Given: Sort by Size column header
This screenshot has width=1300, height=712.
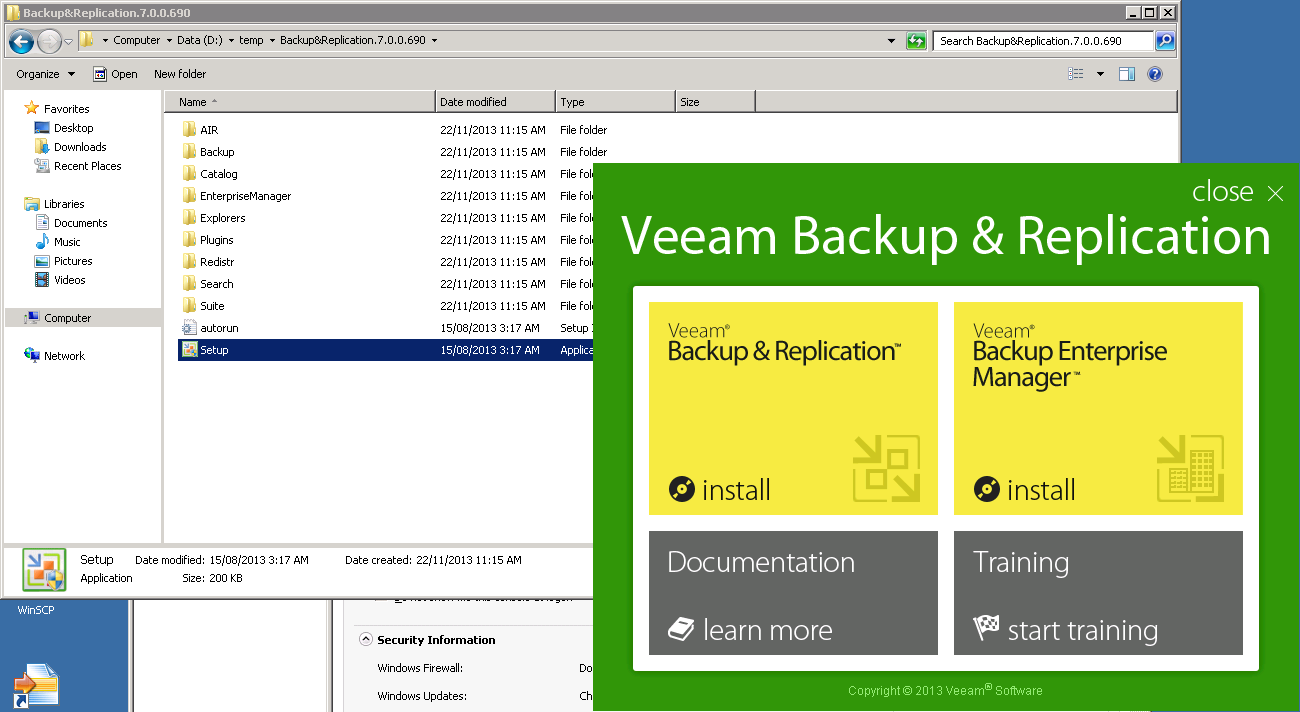Looking at the screenshot, I should tap(715, 102).
